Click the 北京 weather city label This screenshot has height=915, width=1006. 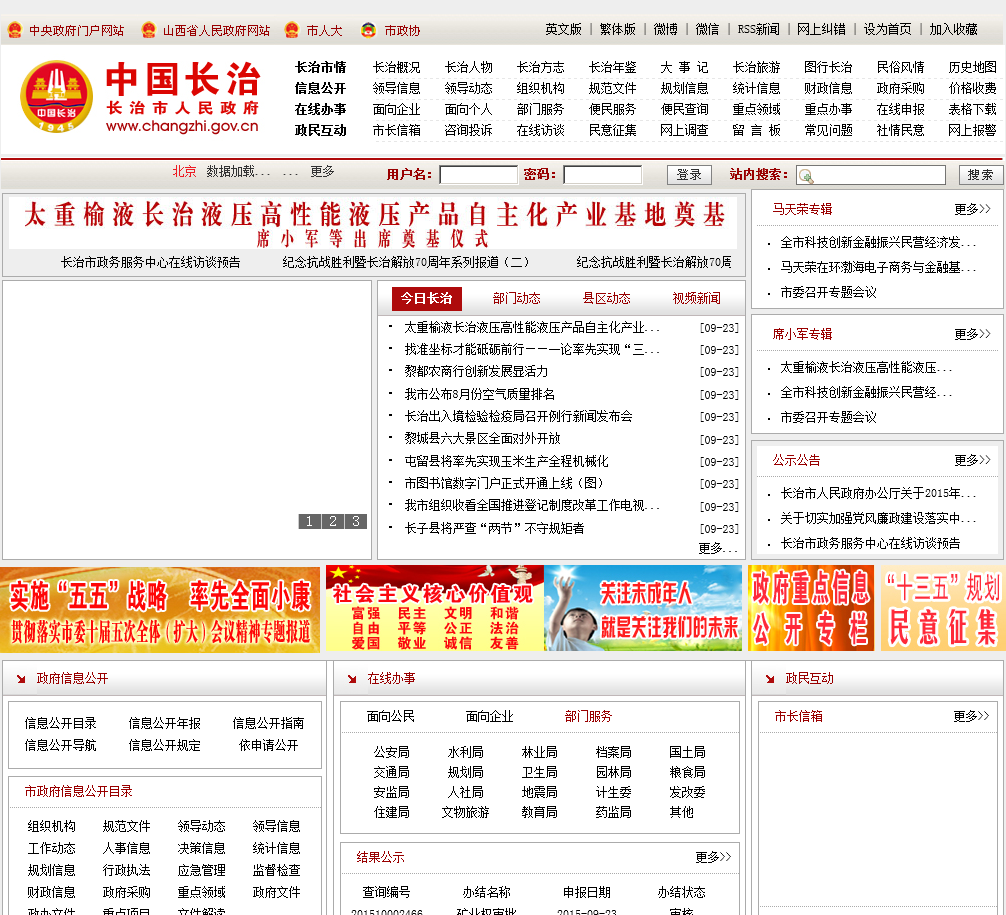[x=184, y=171]
